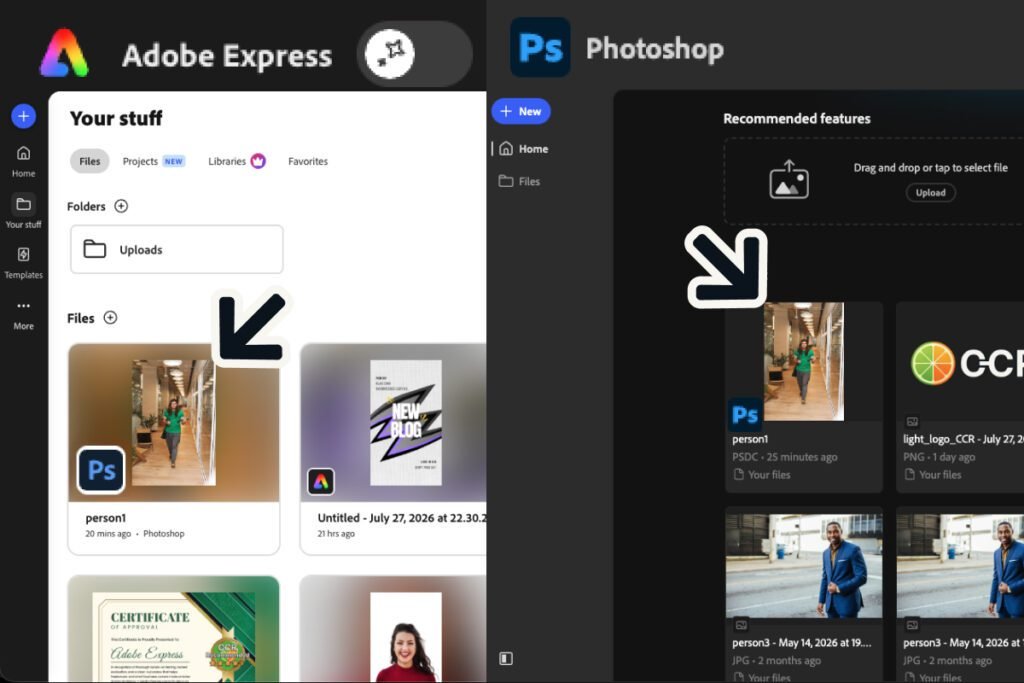Click the folder icon in the Uploads card
This screenshot has width=1024, height=683.
pos(95,249)
